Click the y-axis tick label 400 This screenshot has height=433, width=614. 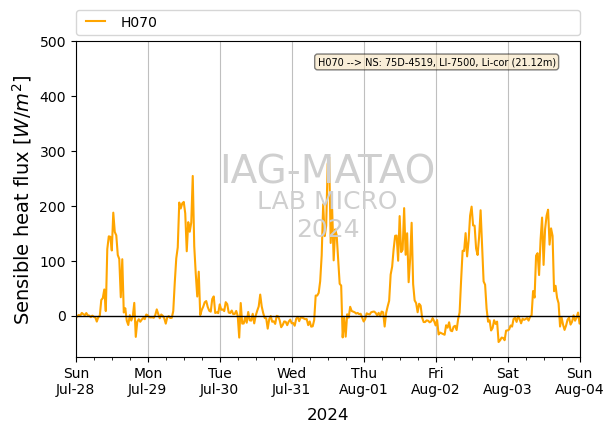pyautogui.click(x=52, y=97)
